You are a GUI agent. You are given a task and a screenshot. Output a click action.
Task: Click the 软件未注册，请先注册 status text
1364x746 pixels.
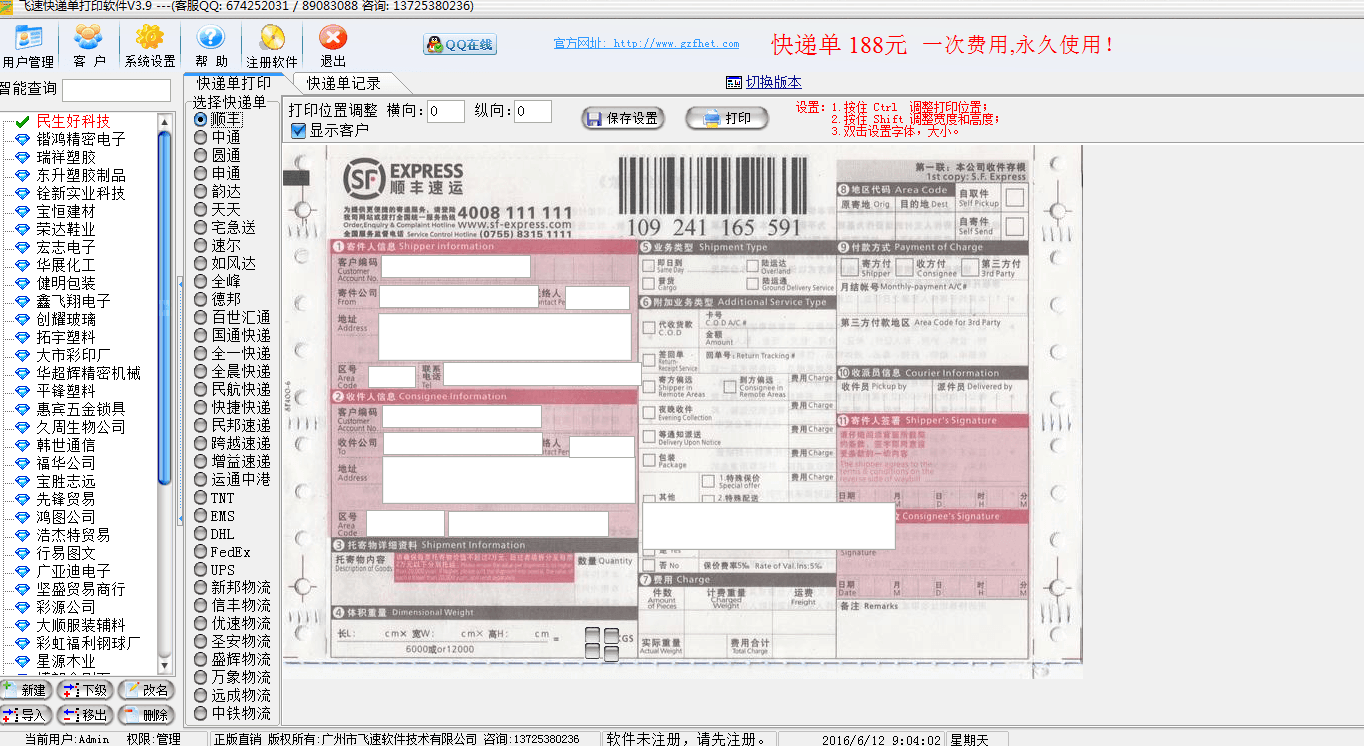687,739
